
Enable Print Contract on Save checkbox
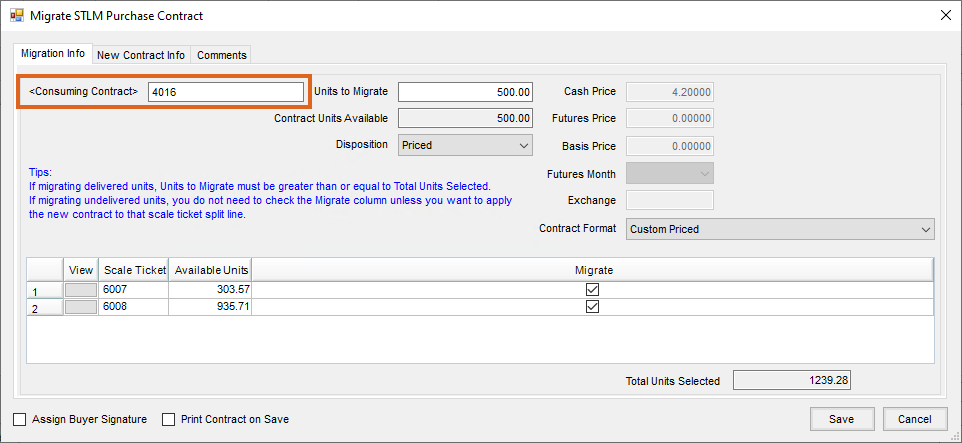point(169,420)
